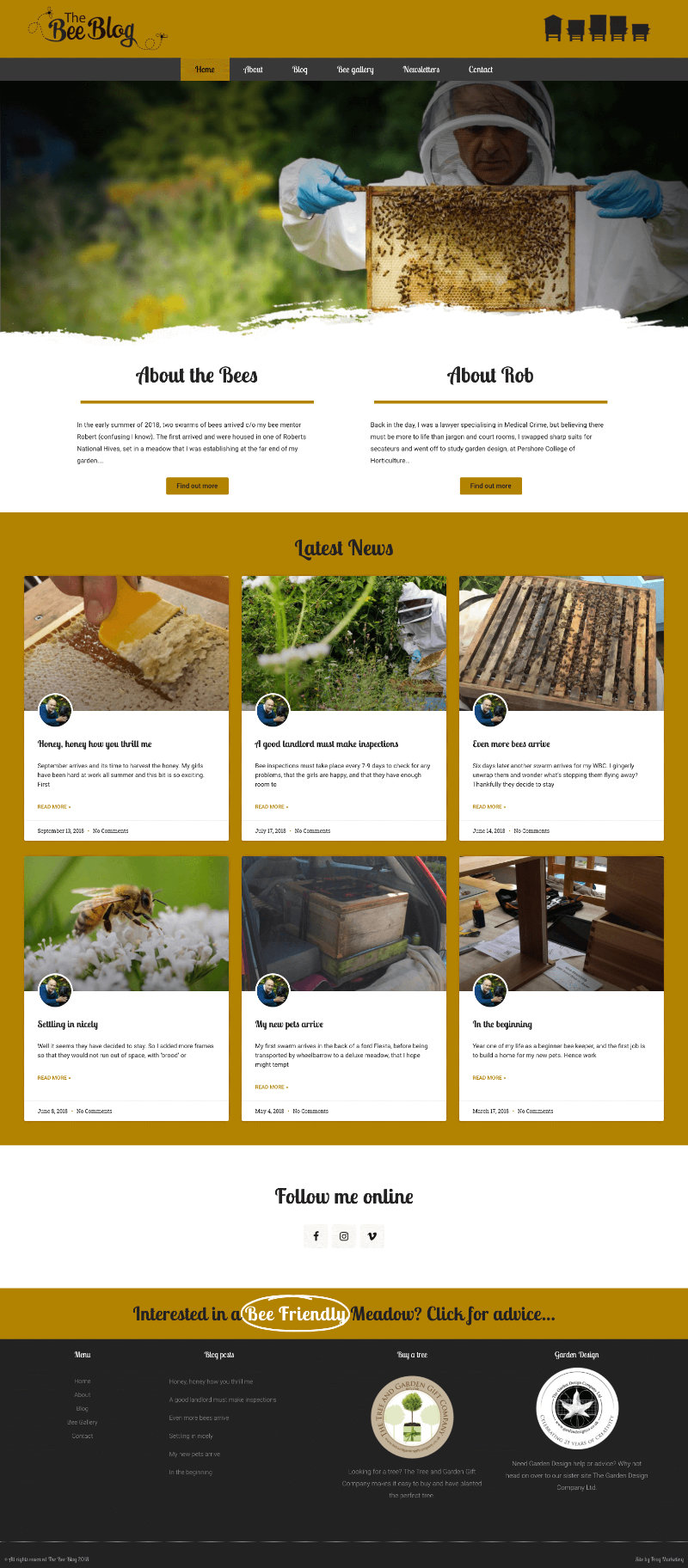Open the About menu item
Image resolution: width=688 pixels, height=1568 pixels.
tap(253, 70)
